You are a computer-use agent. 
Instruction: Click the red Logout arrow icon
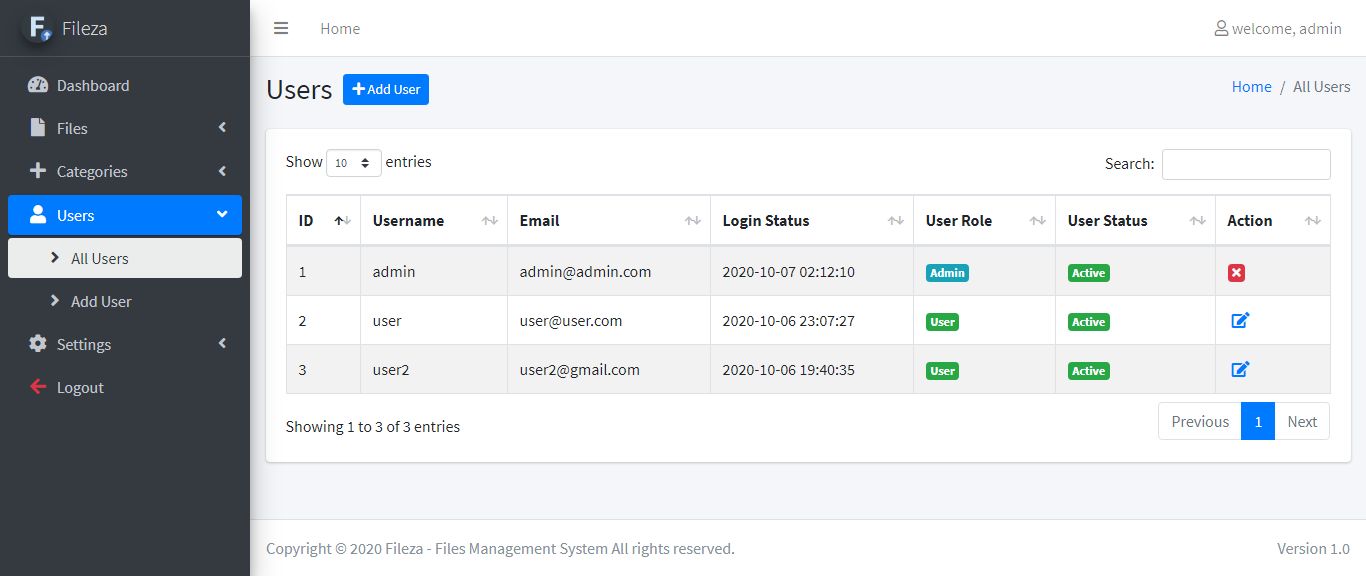[x=38, y=387]
